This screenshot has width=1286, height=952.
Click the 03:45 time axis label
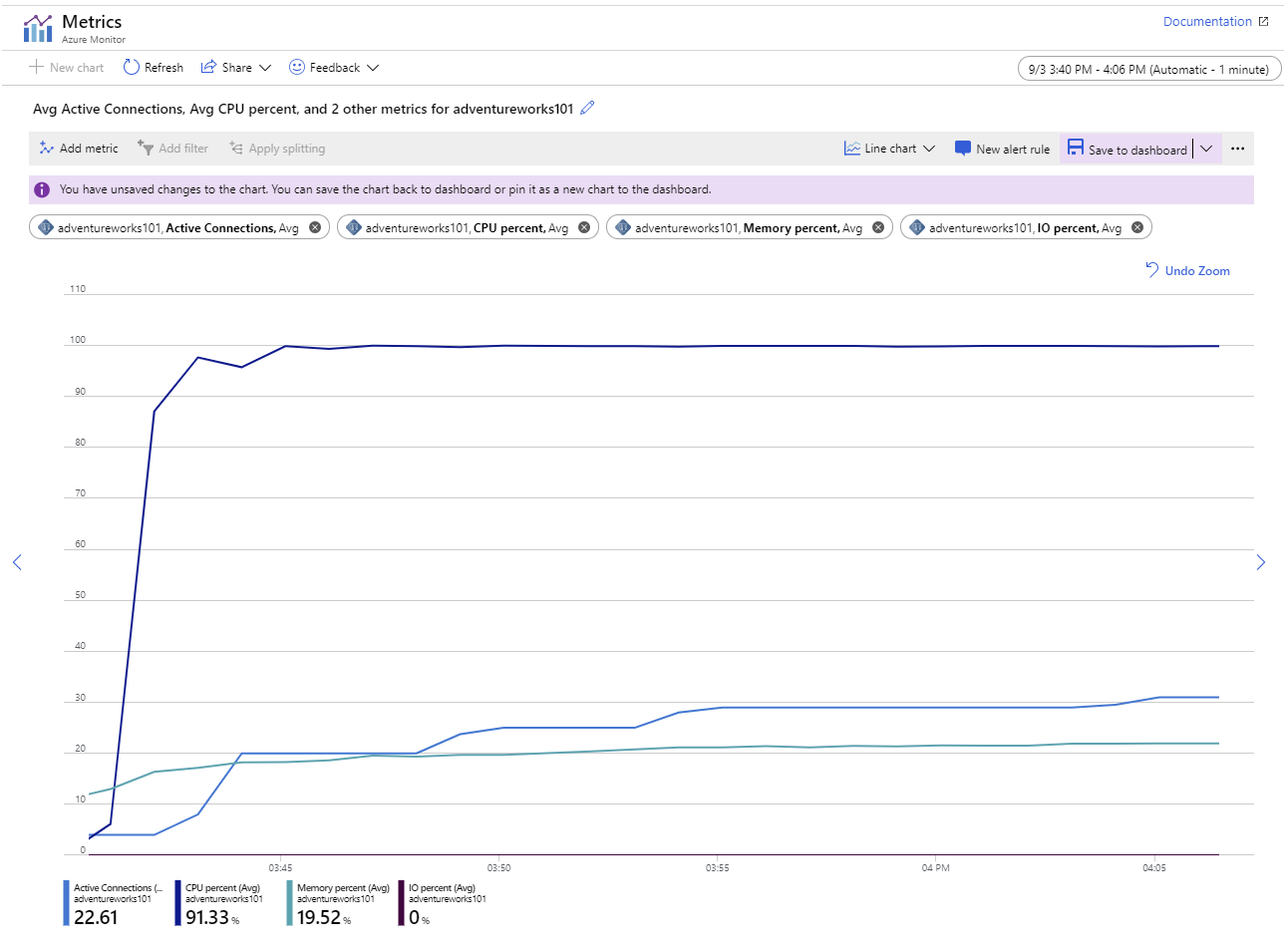pos(280,868)
